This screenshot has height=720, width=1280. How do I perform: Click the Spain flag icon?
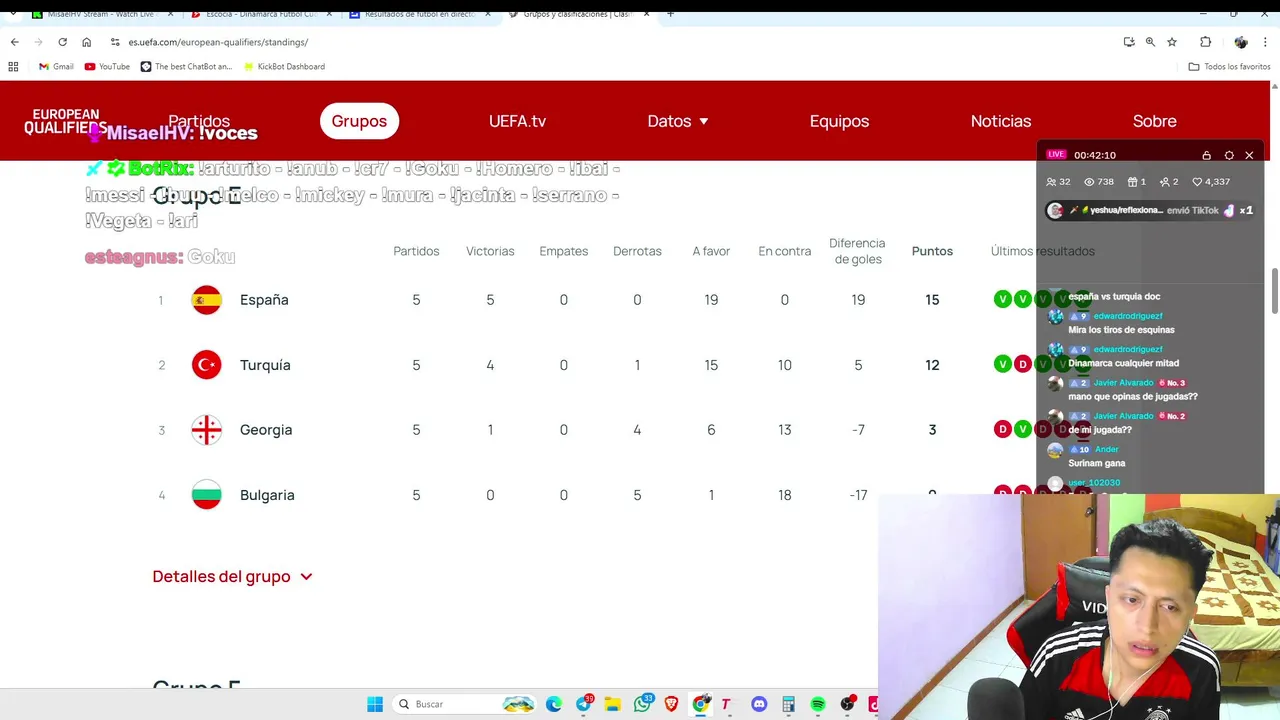point(207,300)
